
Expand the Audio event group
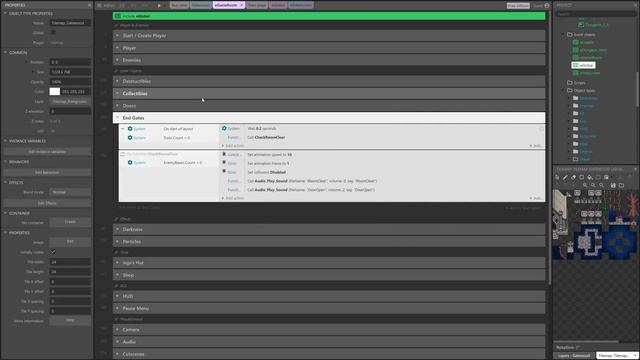(x=117, y=342)
